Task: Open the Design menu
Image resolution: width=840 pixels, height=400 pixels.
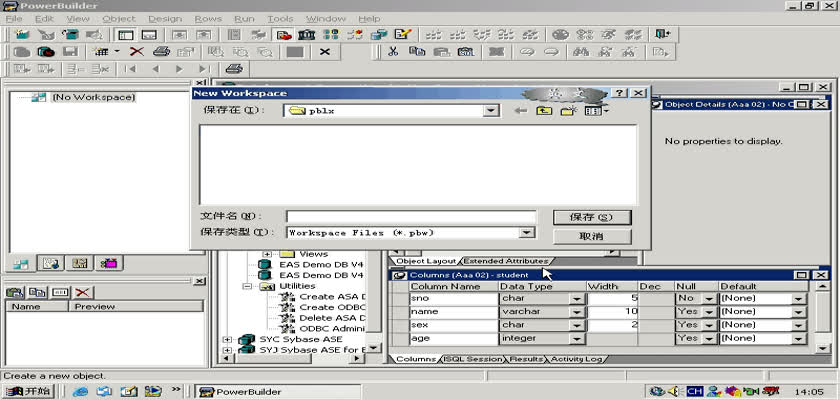Action: pyautogui.click(x=165, y=19)
